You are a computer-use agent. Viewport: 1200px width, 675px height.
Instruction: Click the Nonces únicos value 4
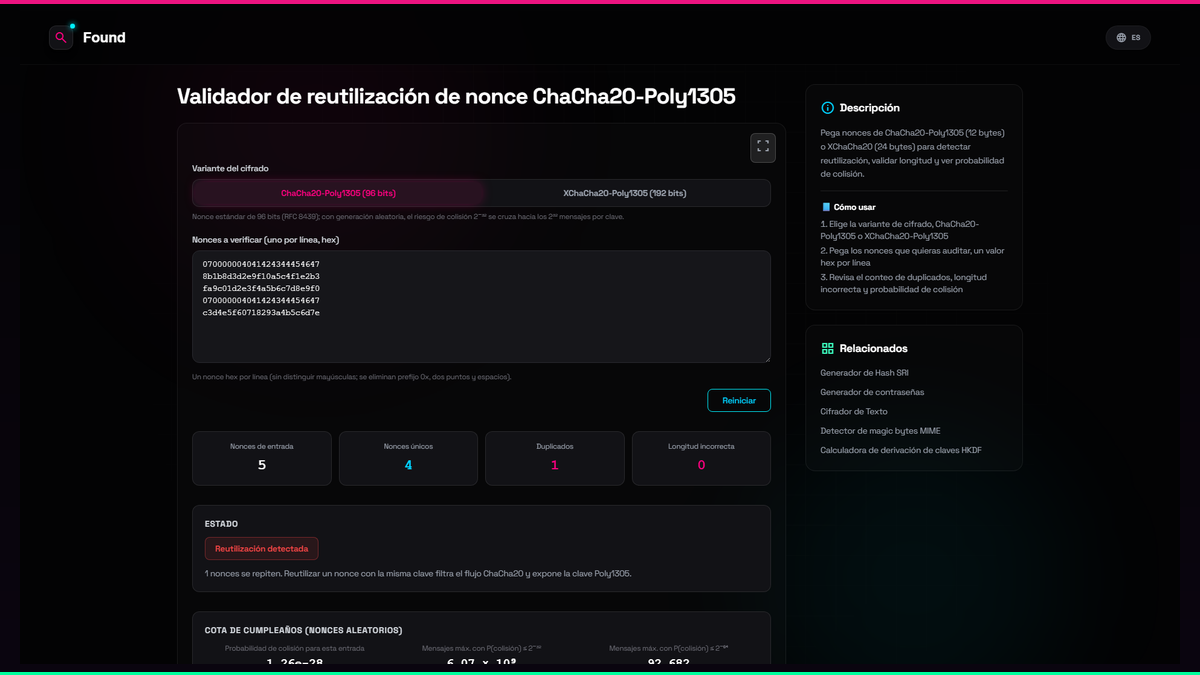pos(408,465)
